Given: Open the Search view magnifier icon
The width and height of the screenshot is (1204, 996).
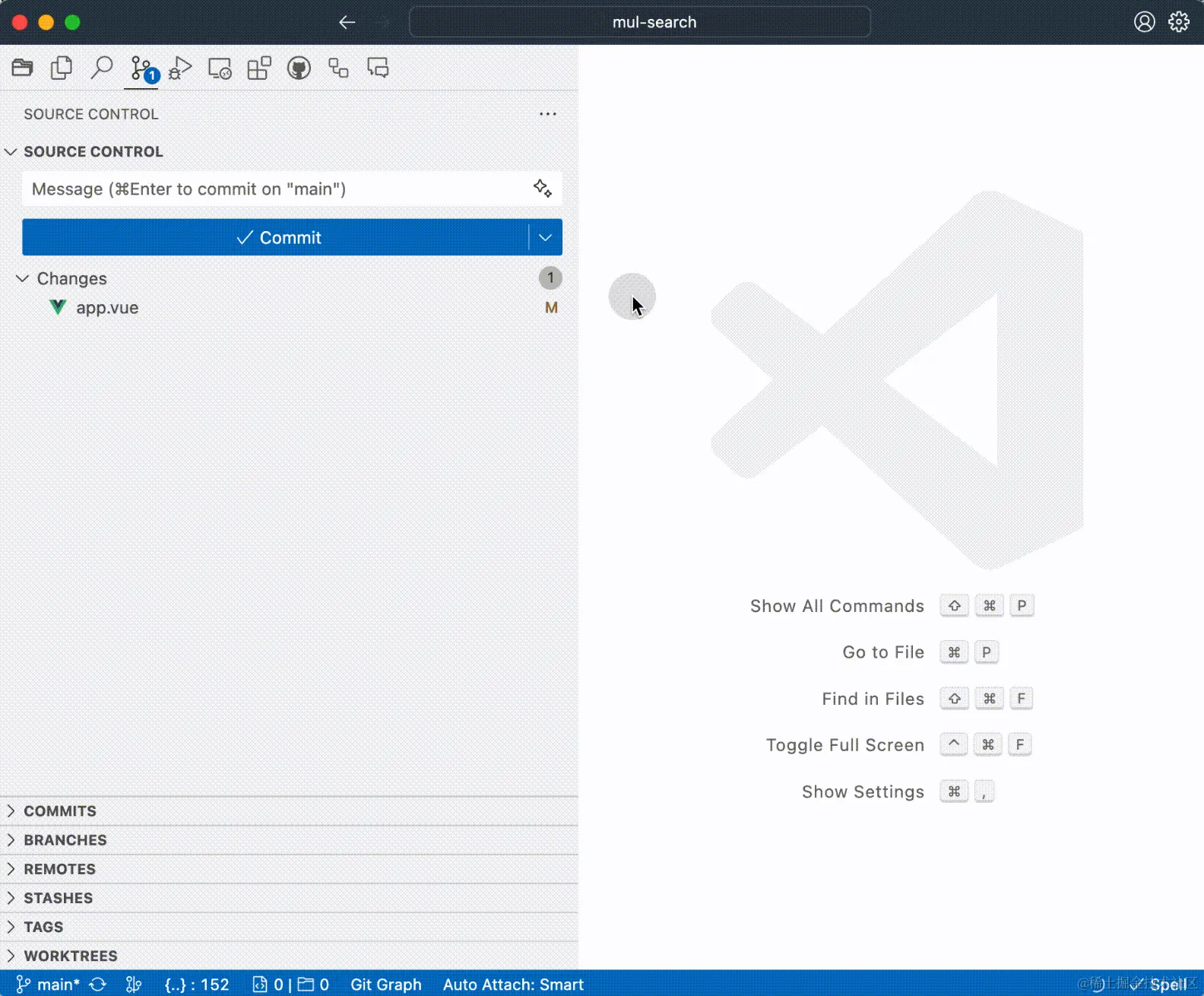Looking at the screenshot, I should click(101, 68).
